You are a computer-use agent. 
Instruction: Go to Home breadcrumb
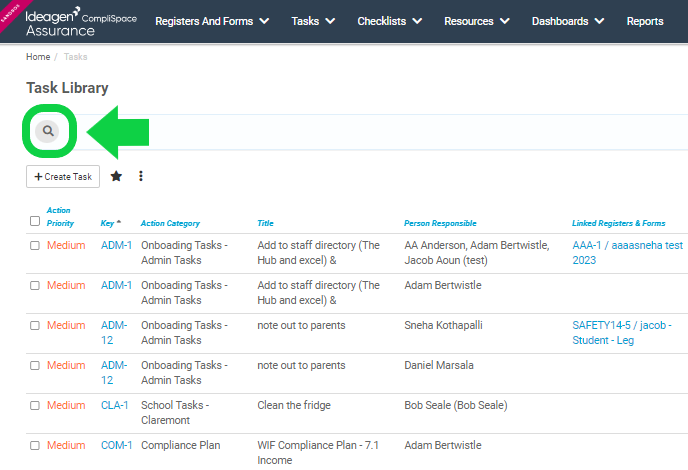(x=38, y=57)
